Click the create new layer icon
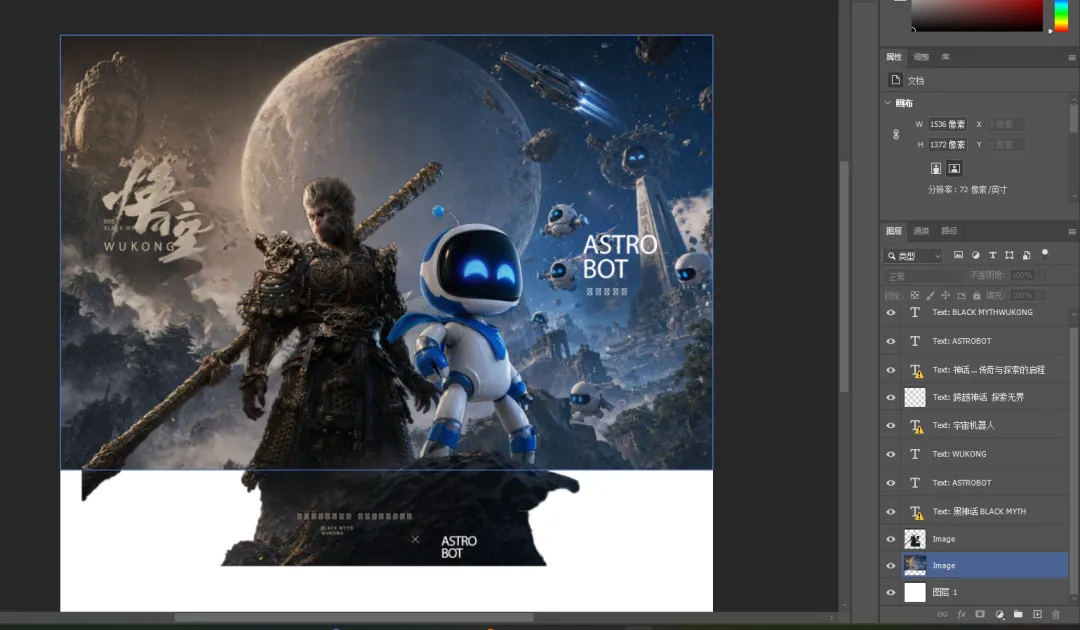 pos(1037,614)
